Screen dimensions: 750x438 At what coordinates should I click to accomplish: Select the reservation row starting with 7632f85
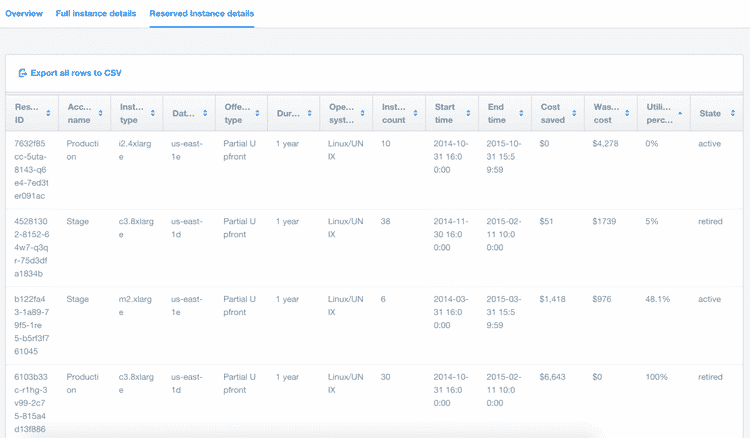(32, 168)
